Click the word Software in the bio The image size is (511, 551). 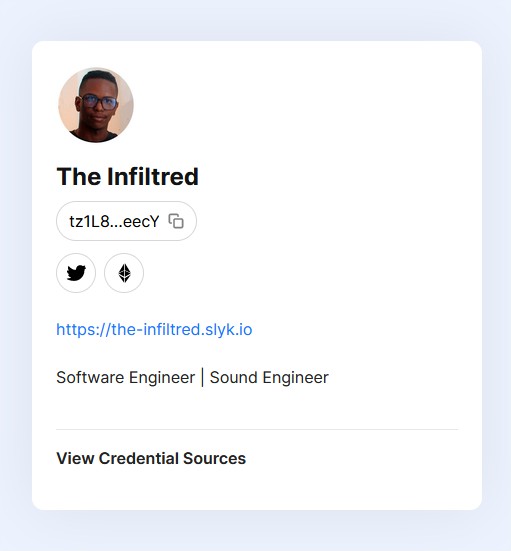click(x=90, y=377)
